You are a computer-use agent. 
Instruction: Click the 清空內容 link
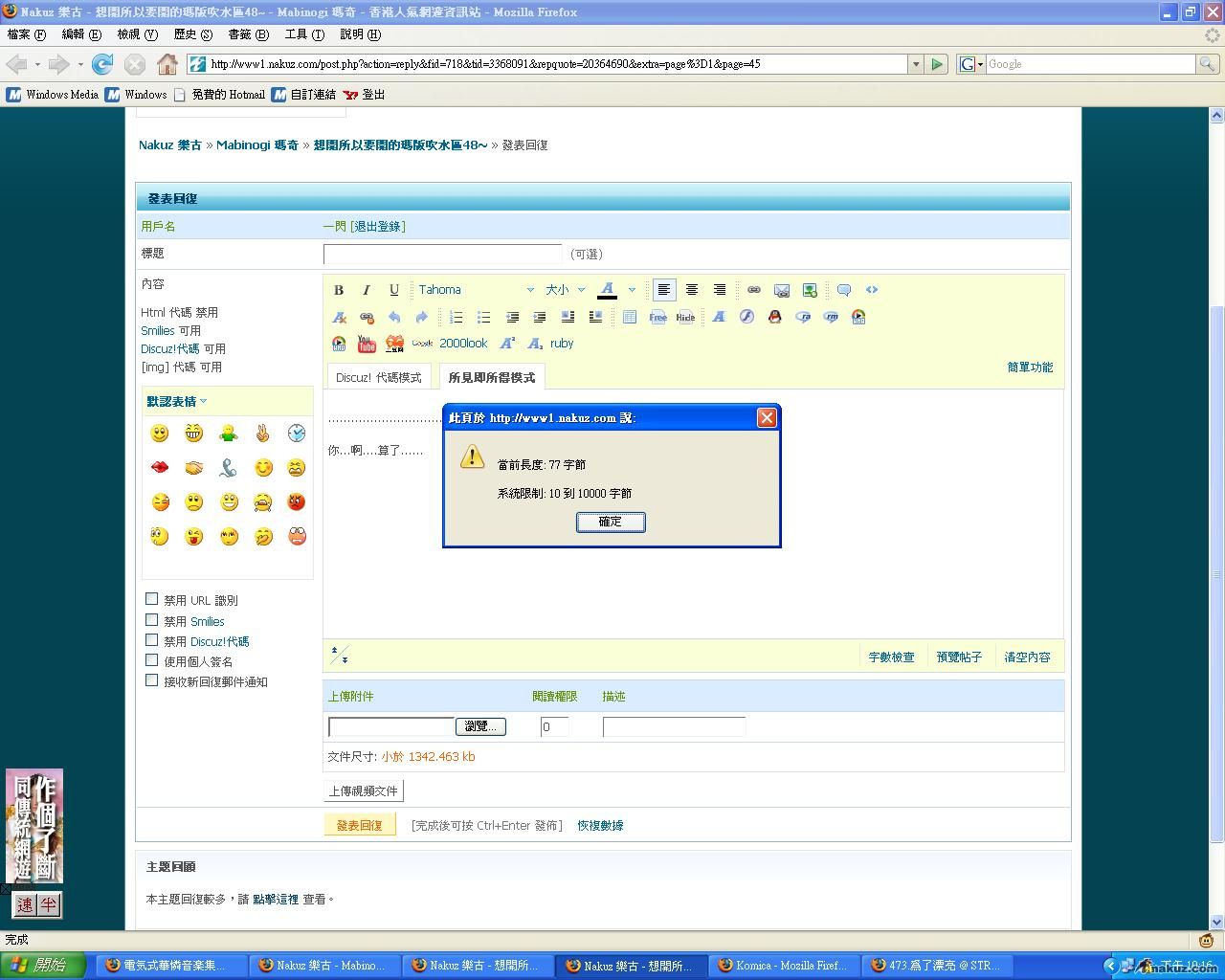pos(1027,657)
